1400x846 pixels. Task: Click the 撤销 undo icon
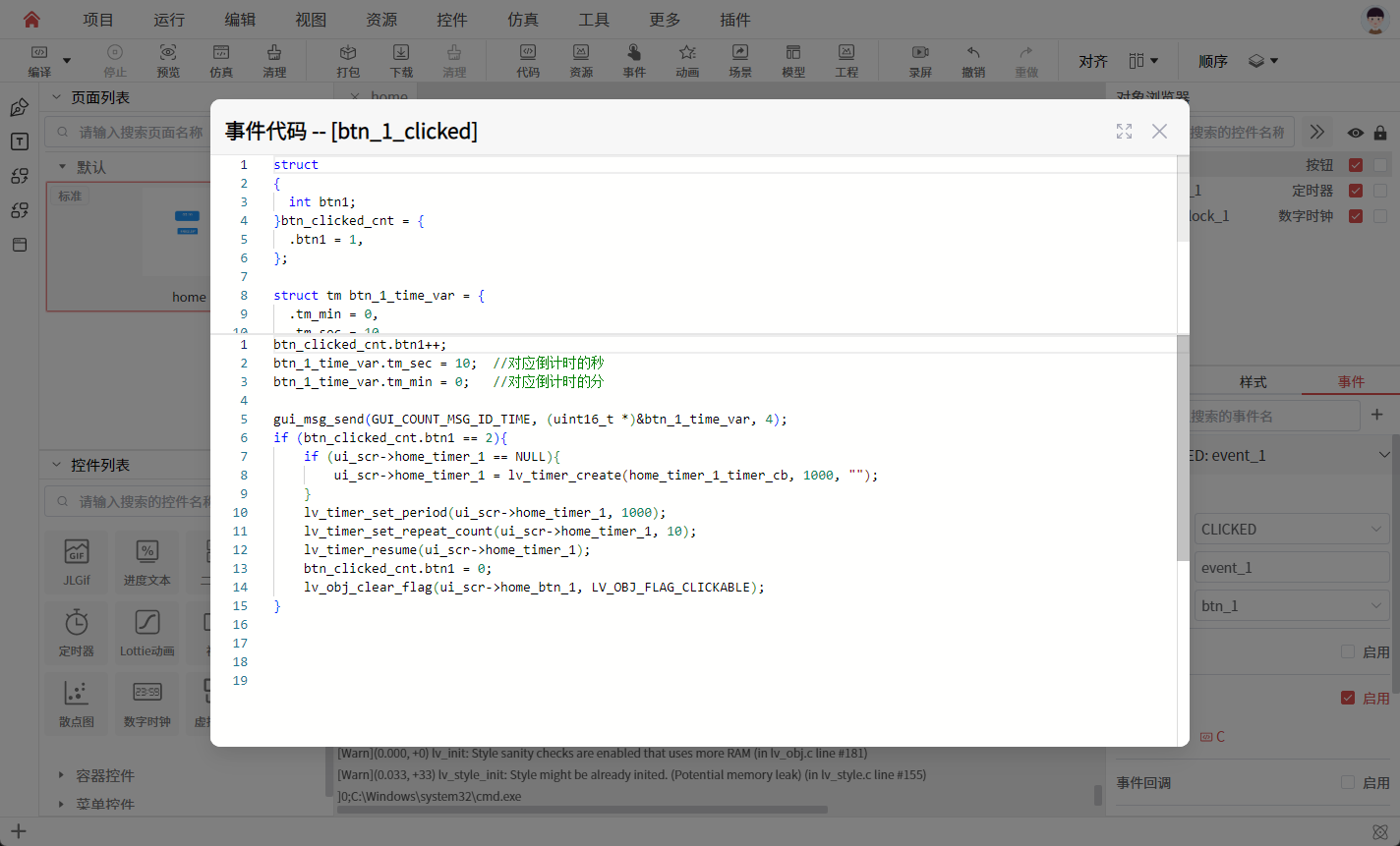click(x=973, y=61)
